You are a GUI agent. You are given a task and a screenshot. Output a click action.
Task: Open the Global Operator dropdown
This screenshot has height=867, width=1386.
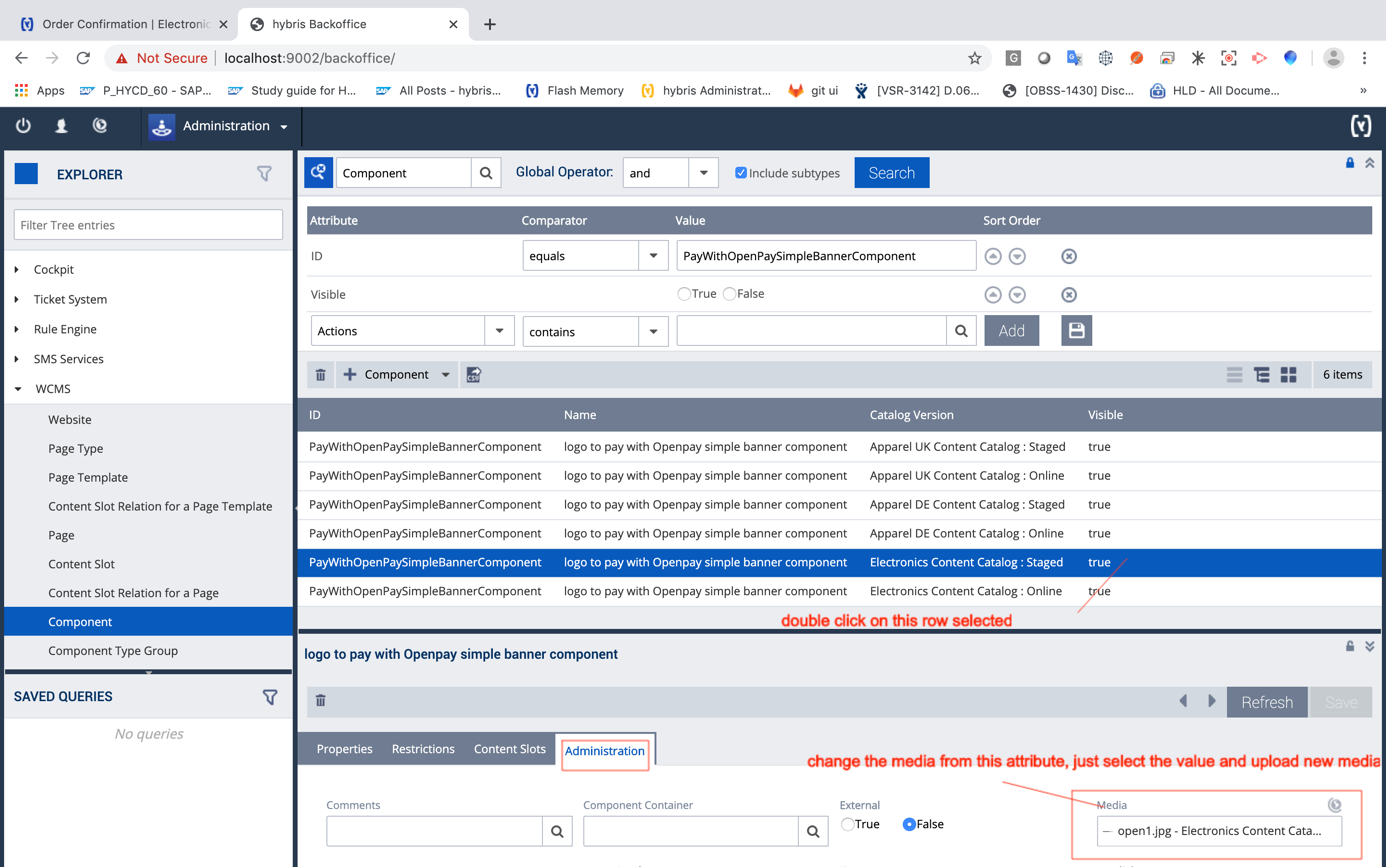point(703,173)
